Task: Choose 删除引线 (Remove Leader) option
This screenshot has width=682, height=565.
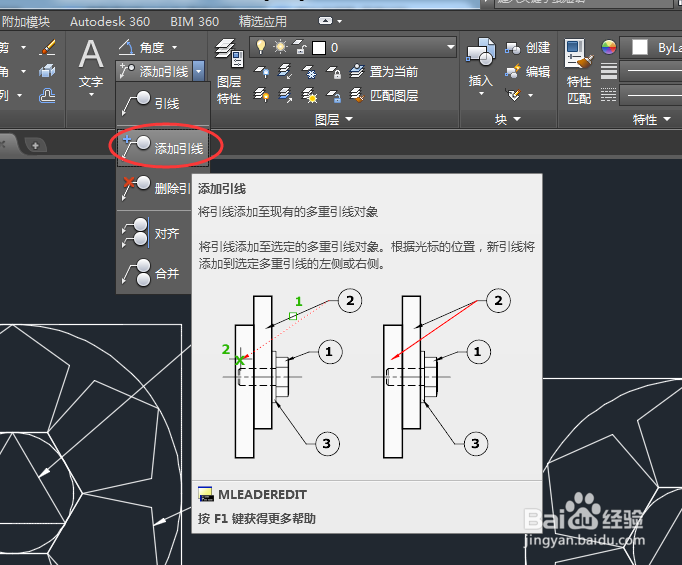Action: [155, 188]
